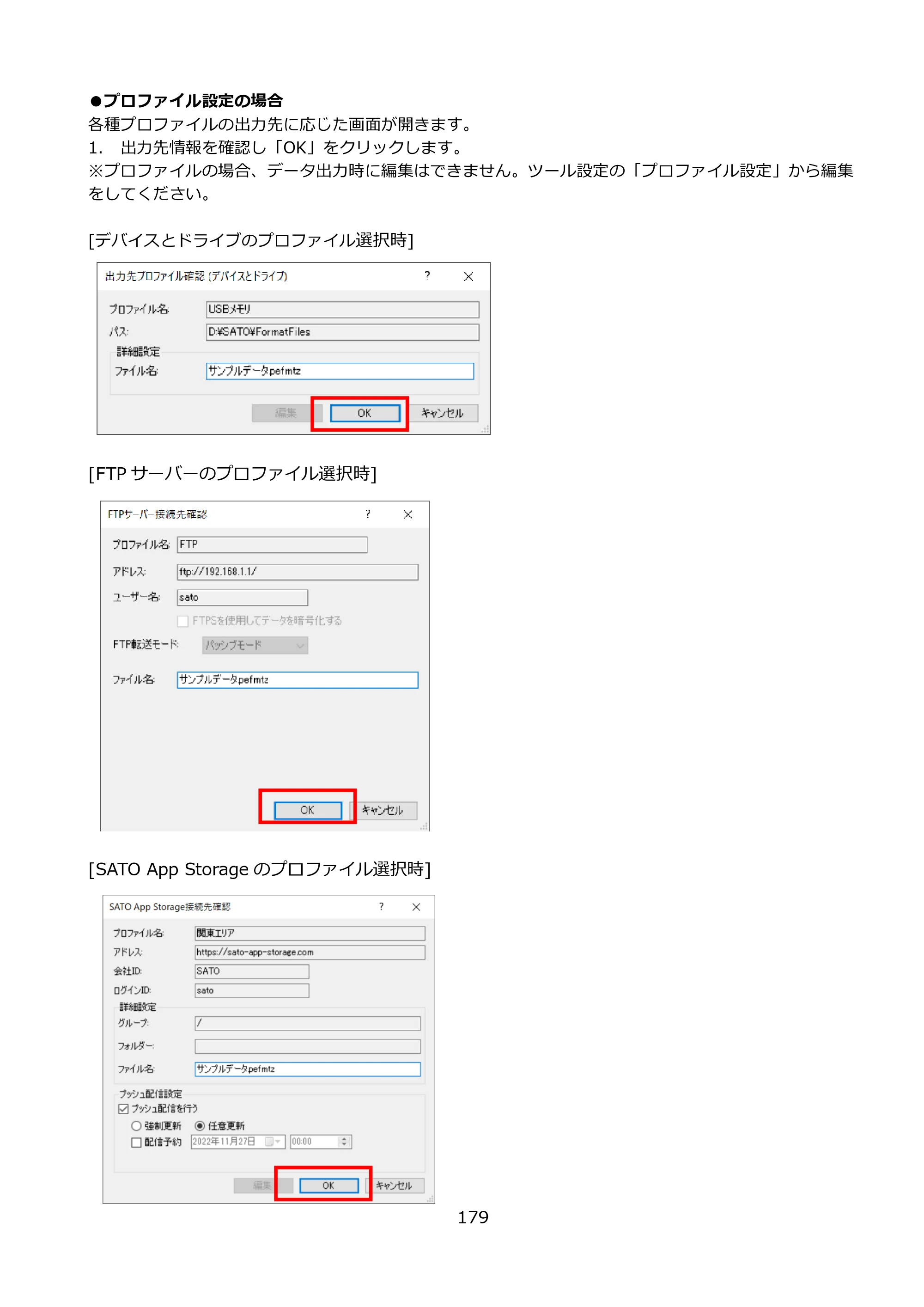
Task: Click the sato user name field in FTP dialog
Action: 243,598
